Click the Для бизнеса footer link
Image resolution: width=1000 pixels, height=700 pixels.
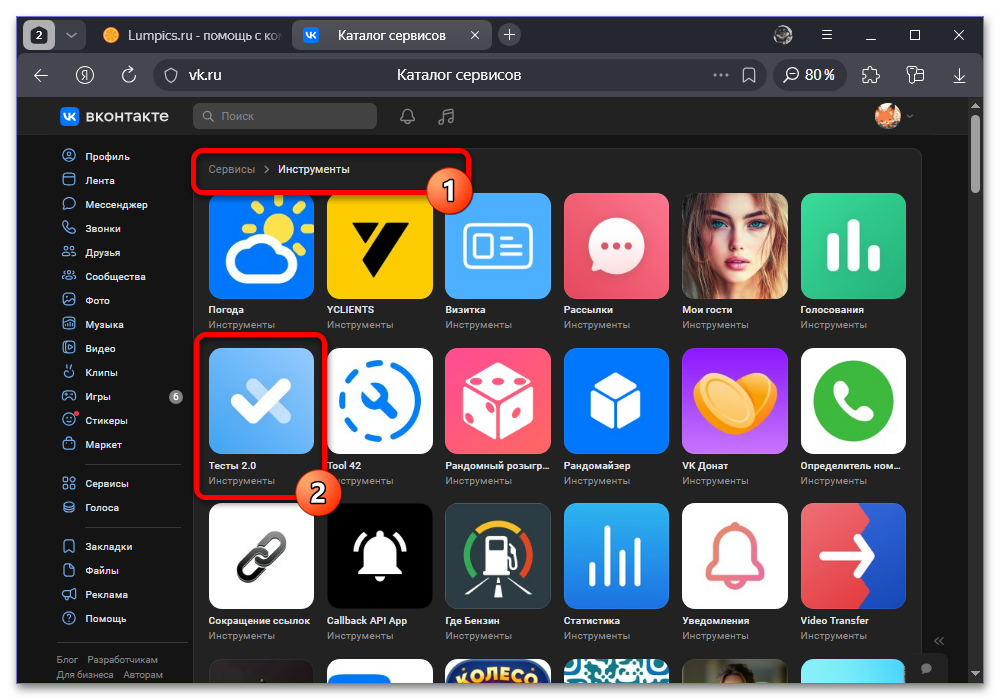85,674
